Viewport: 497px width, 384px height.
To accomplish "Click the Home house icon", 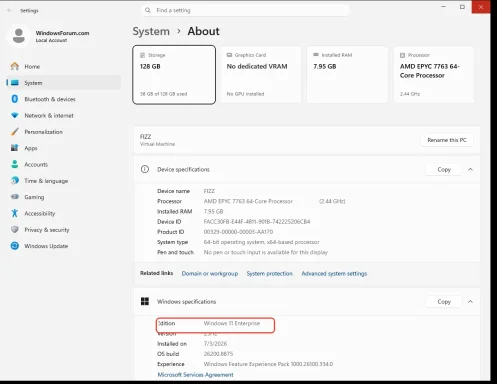I will pos(15,66).
